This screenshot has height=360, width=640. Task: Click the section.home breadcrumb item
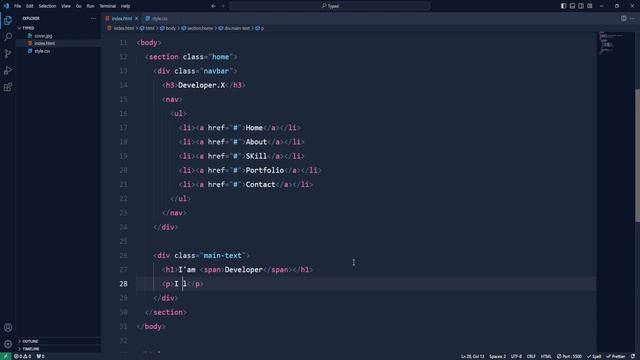(198, 28)
